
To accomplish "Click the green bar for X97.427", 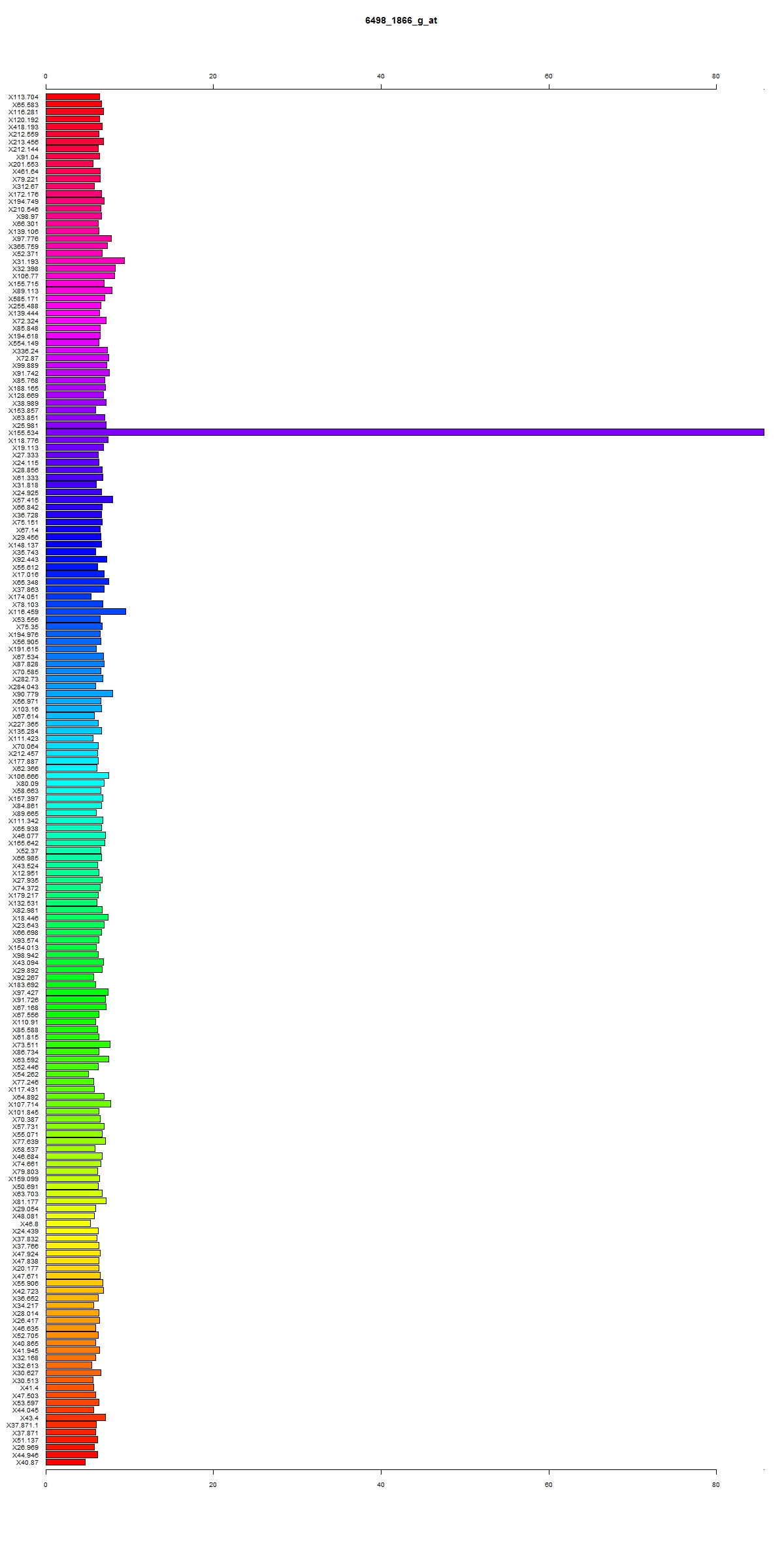I will (x=76, y=992).
